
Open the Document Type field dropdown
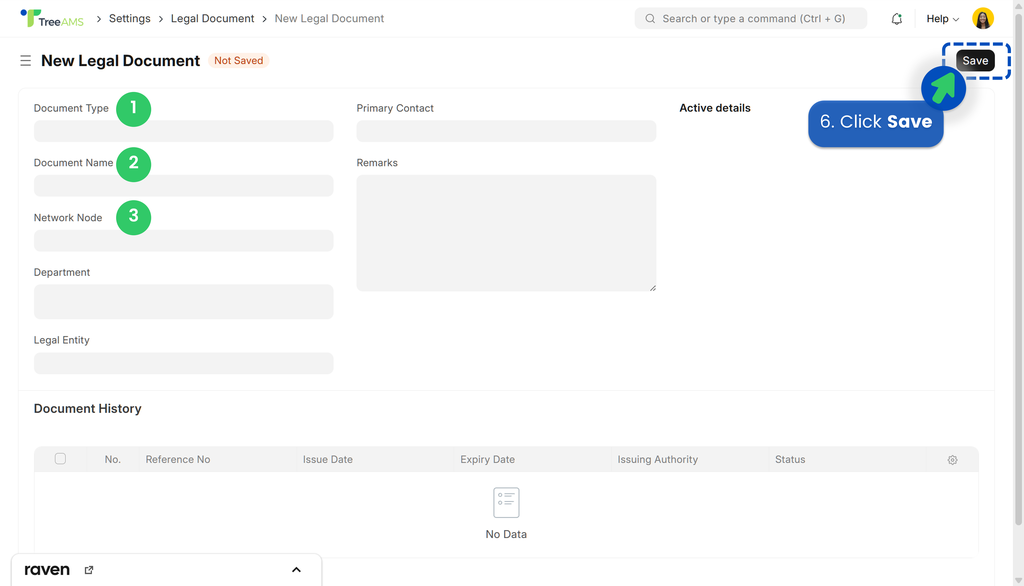183,131
